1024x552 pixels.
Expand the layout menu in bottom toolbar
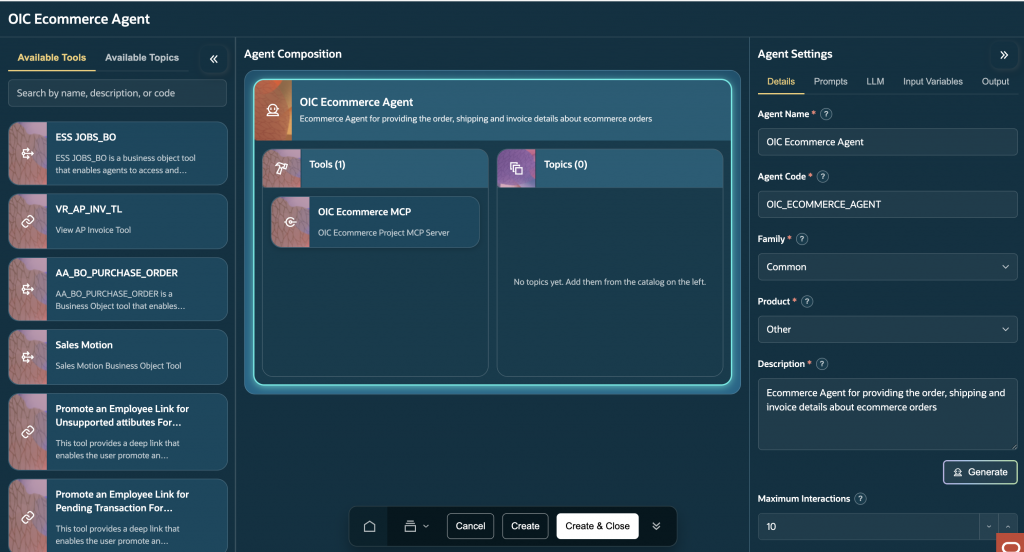pyautogui.click(x=416, y=526)
